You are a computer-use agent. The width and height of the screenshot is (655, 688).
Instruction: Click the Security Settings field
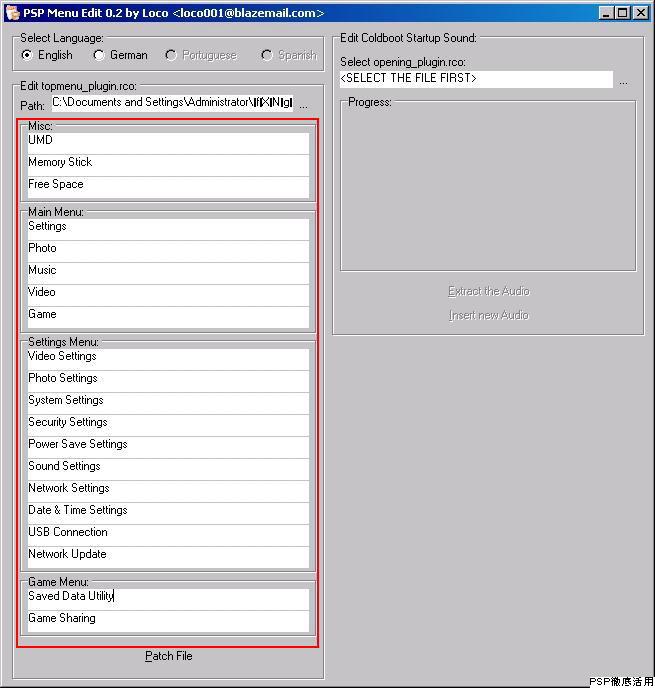click(x=168, y=425)
